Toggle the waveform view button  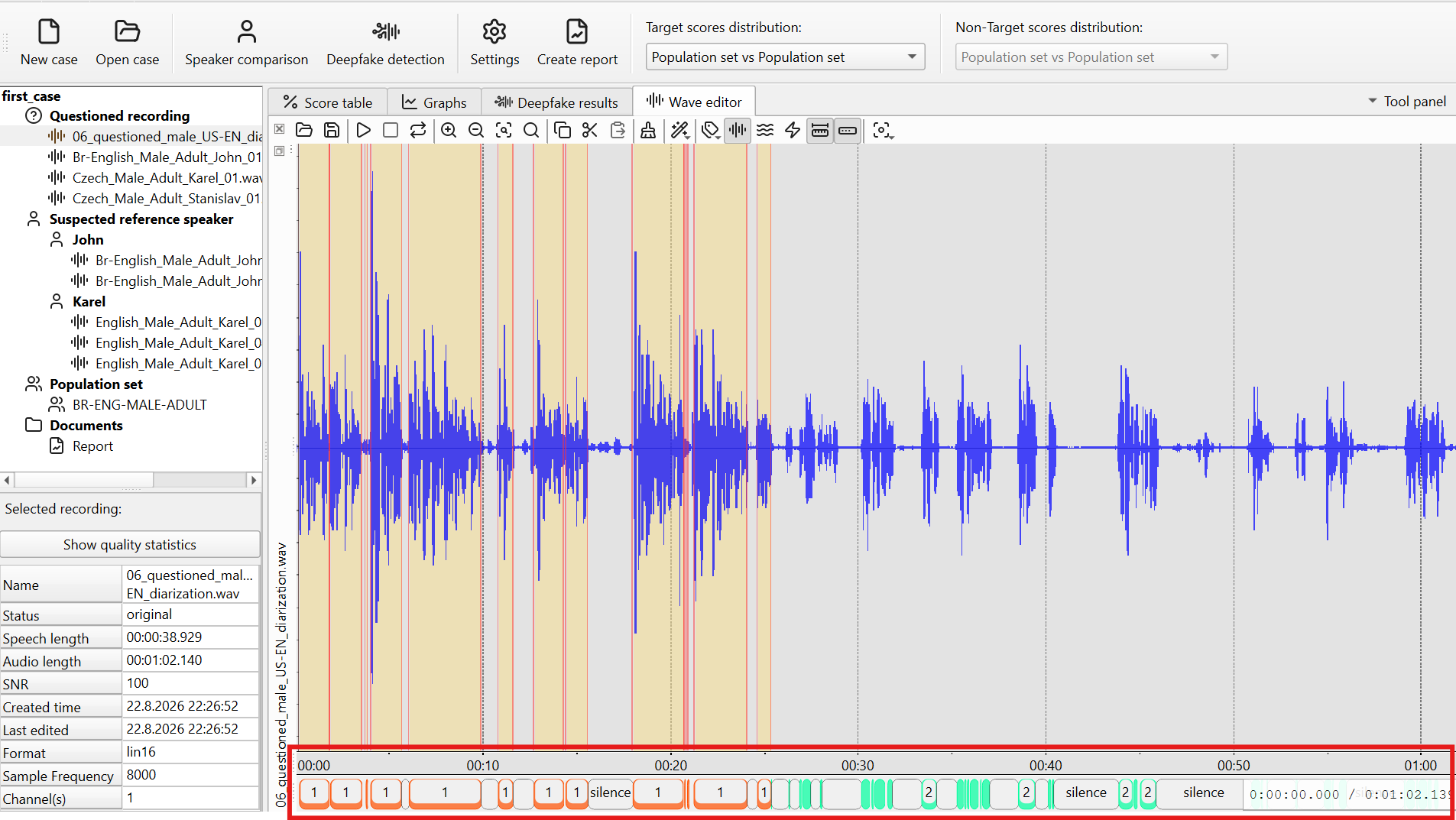coord(738,130)
